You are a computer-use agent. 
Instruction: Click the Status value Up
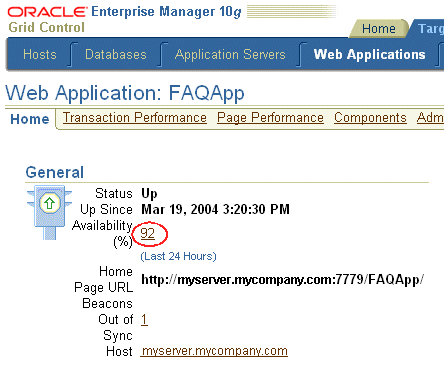(149, 194)
